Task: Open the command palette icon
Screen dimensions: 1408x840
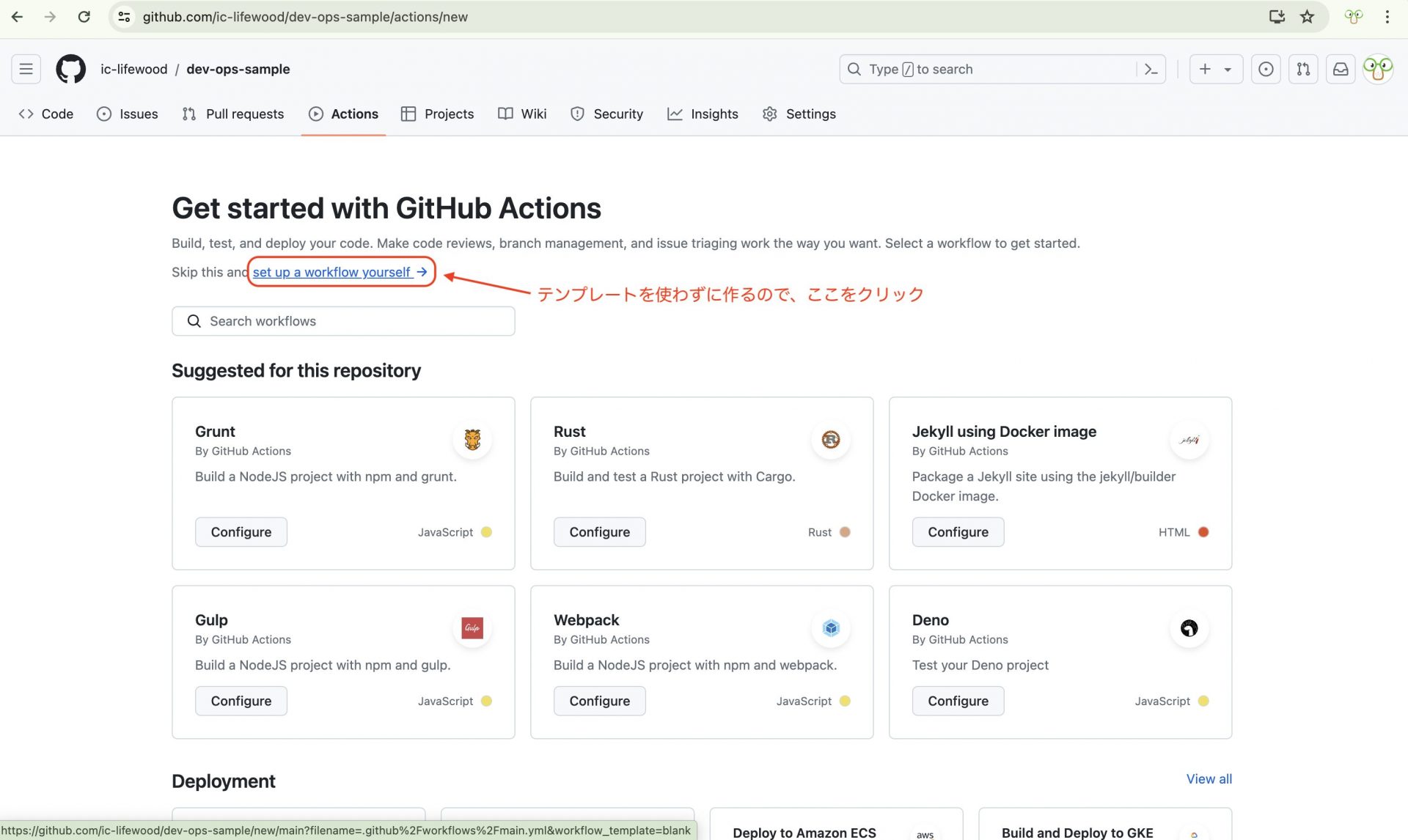Action: pyautogui.click(x=1151, y=69)
